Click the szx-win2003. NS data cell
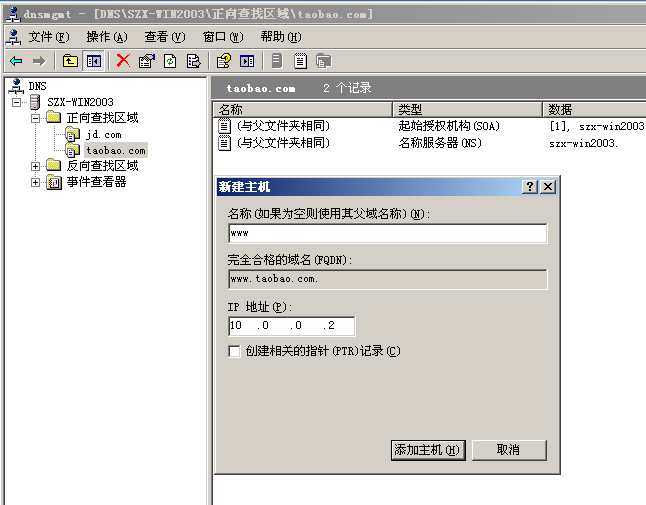The height and width of the screenshot is (505, 646). click(x=583, y=143)
